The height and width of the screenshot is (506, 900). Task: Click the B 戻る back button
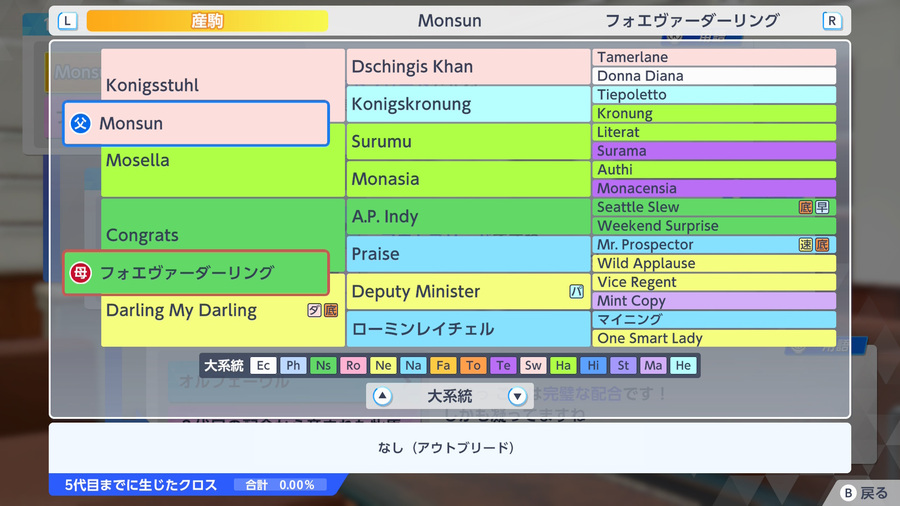[864, 493]
